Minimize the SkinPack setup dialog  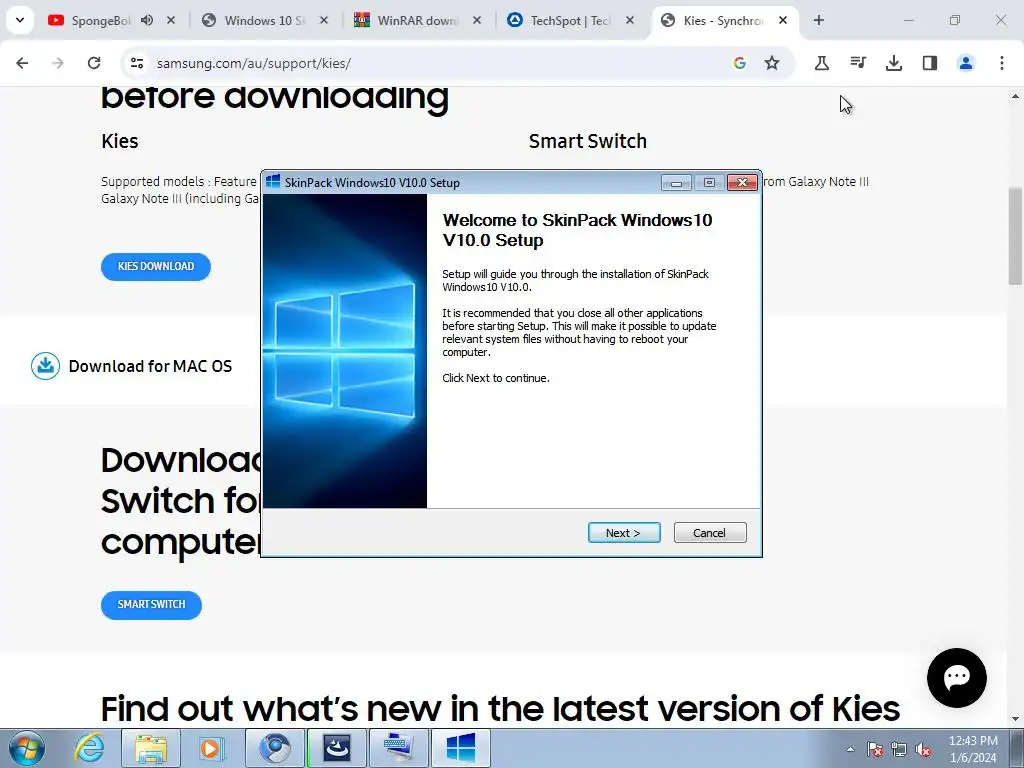point(676,183)
